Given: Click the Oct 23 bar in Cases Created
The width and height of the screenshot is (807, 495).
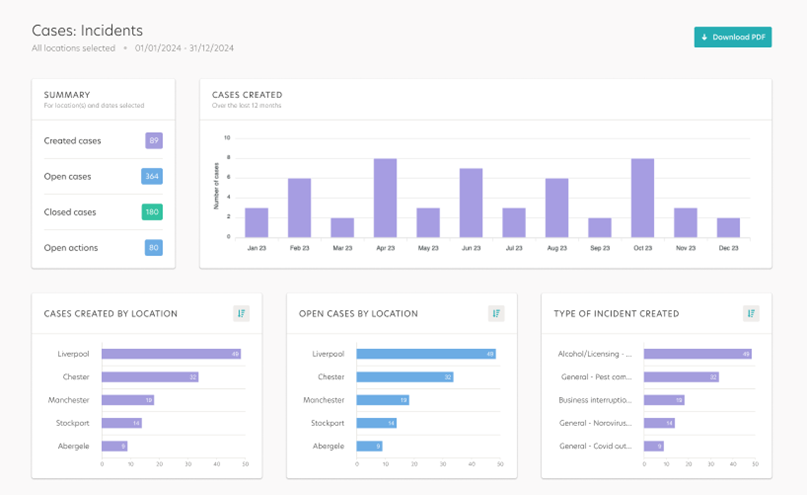Looking at the screenshot, I should (642, 198).
